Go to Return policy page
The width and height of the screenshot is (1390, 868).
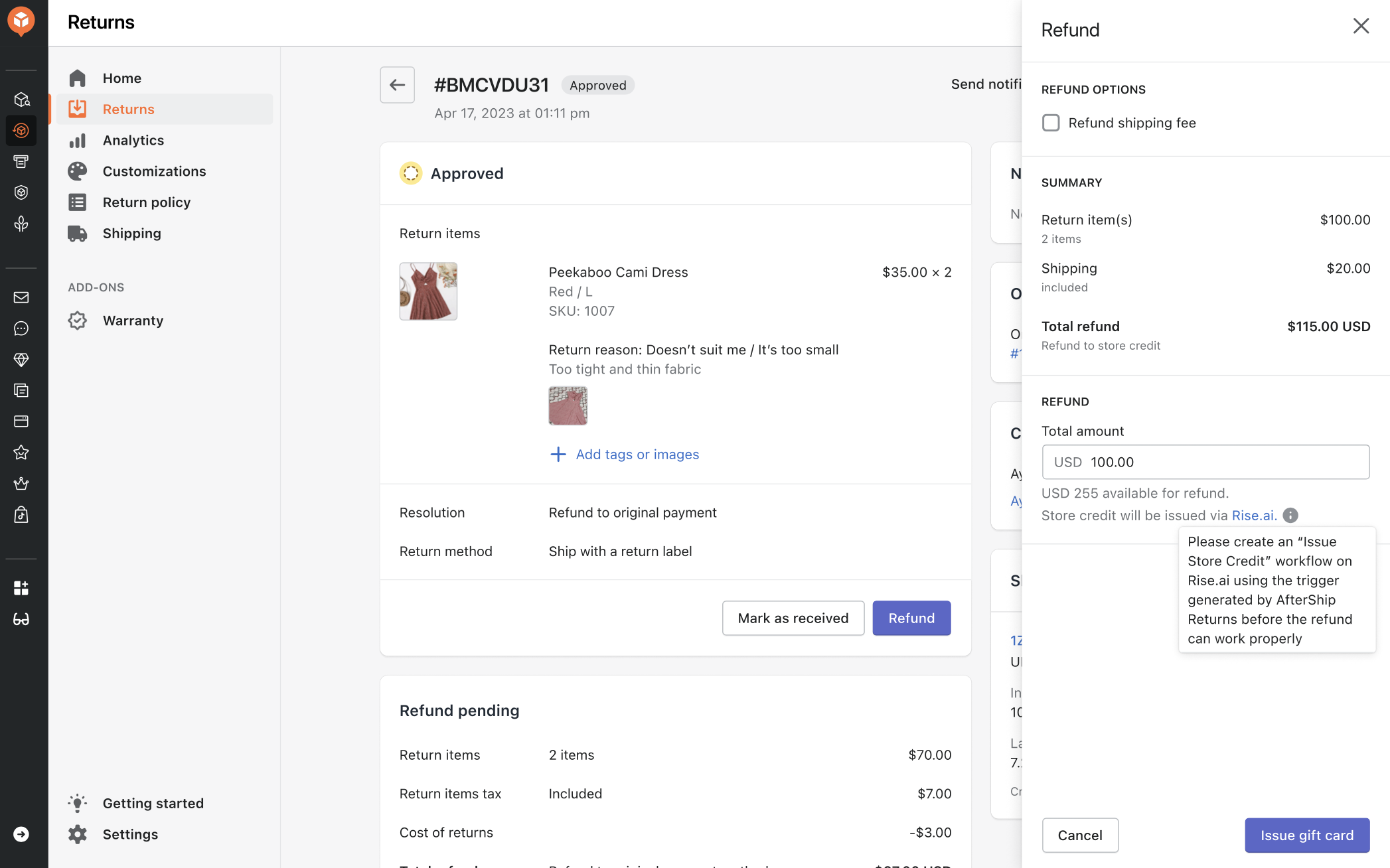[146, 202]
